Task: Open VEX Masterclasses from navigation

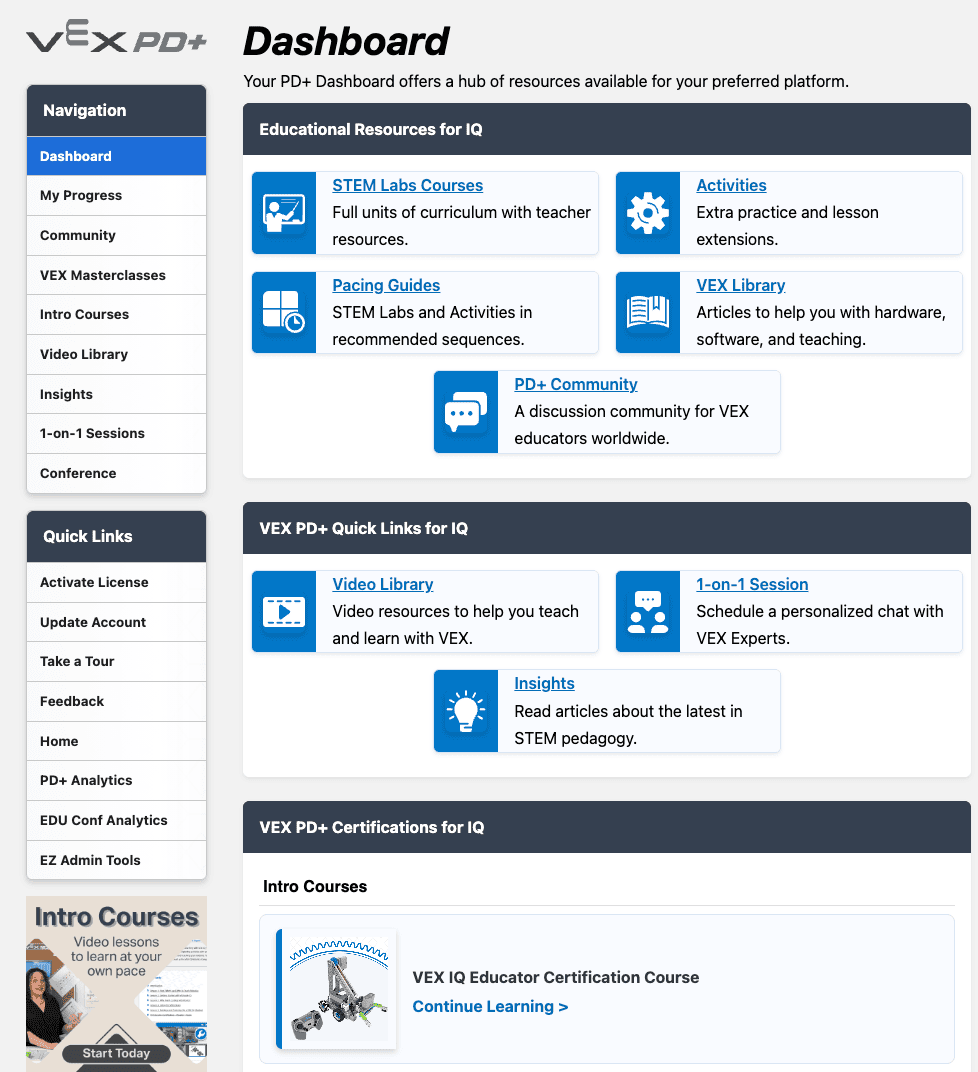Action: coord(101,275)
